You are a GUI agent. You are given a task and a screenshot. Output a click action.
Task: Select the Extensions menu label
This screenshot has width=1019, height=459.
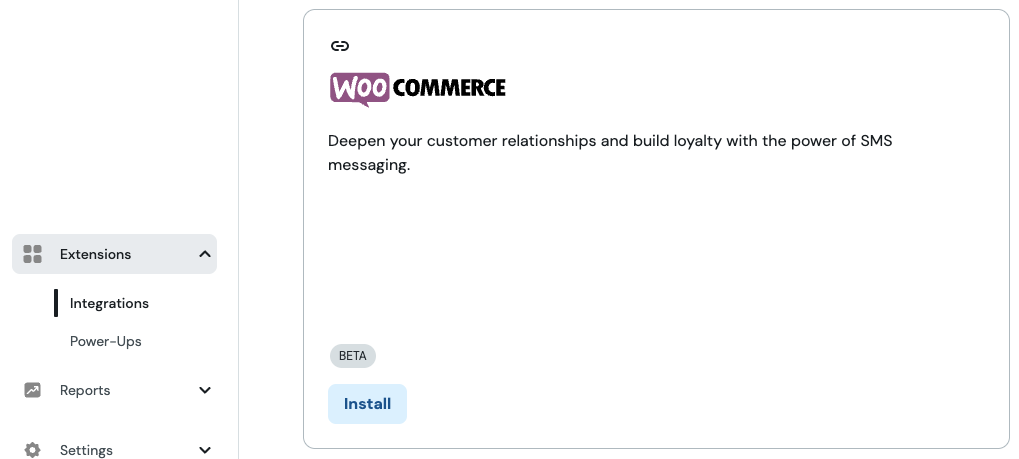[96, 254]
